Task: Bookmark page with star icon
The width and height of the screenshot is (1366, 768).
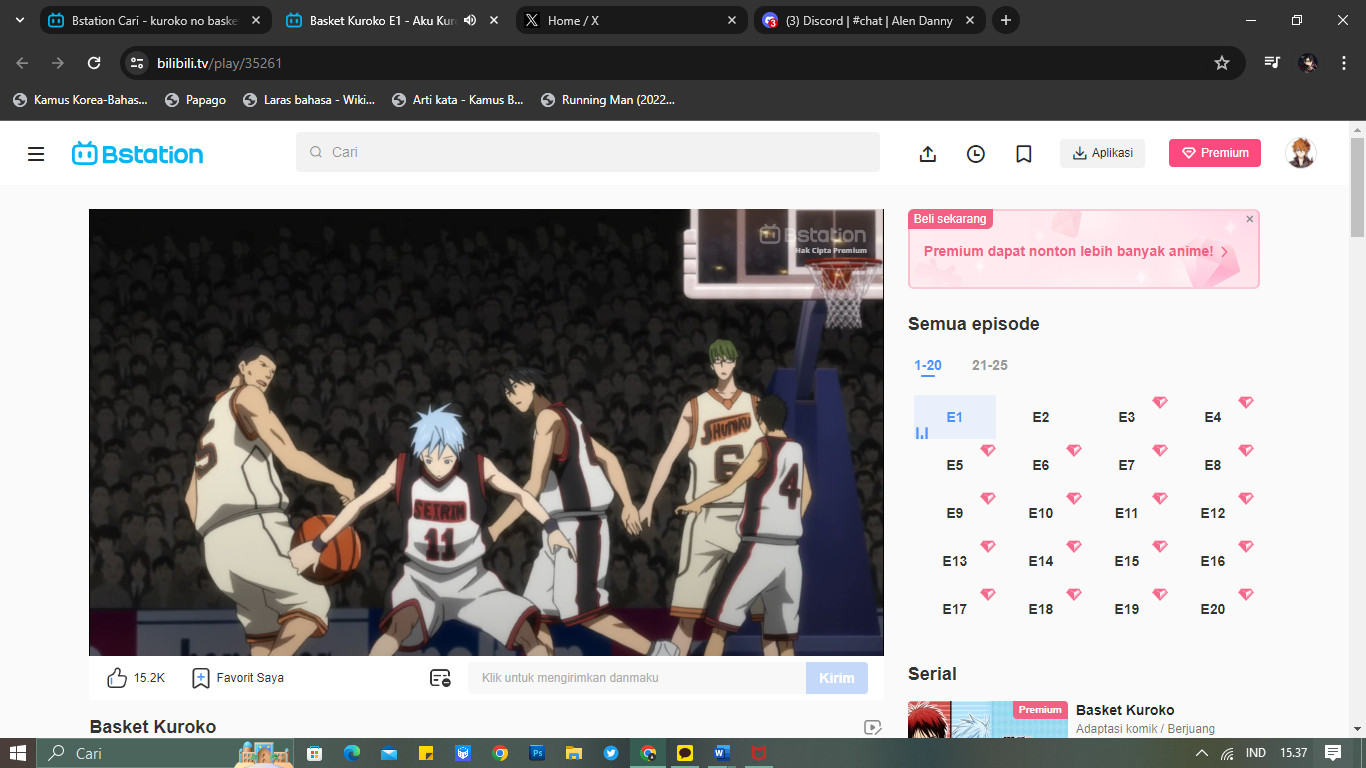Action: tap(1221, 63)
